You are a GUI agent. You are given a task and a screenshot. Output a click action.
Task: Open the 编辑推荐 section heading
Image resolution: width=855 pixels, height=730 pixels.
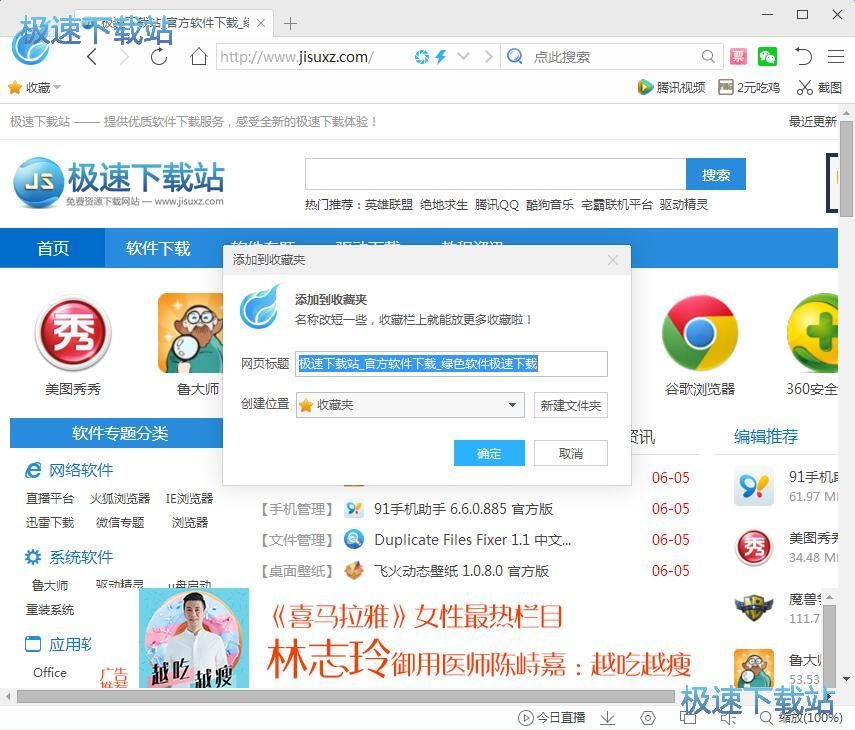tap(766, 436)
